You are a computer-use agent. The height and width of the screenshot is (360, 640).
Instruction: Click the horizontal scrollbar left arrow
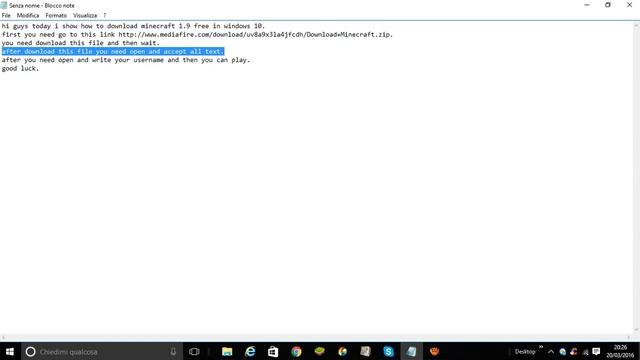[x=3, y=338]
